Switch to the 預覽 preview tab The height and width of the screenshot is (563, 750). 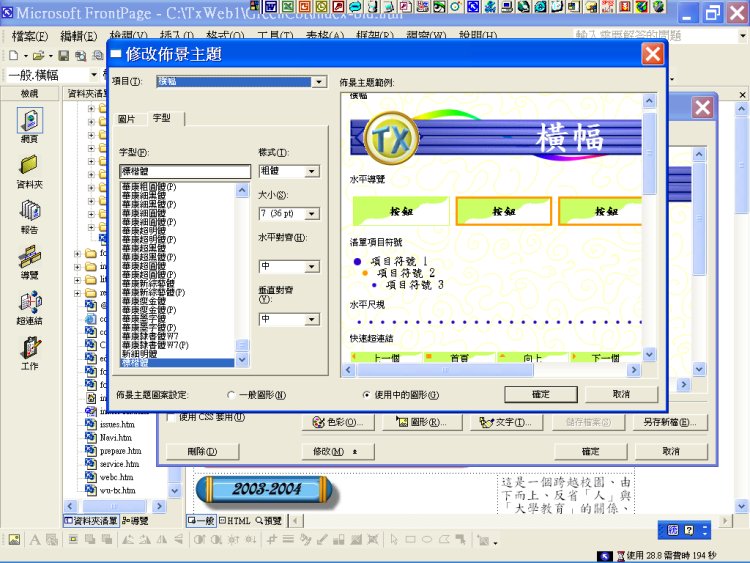(269, 520)
